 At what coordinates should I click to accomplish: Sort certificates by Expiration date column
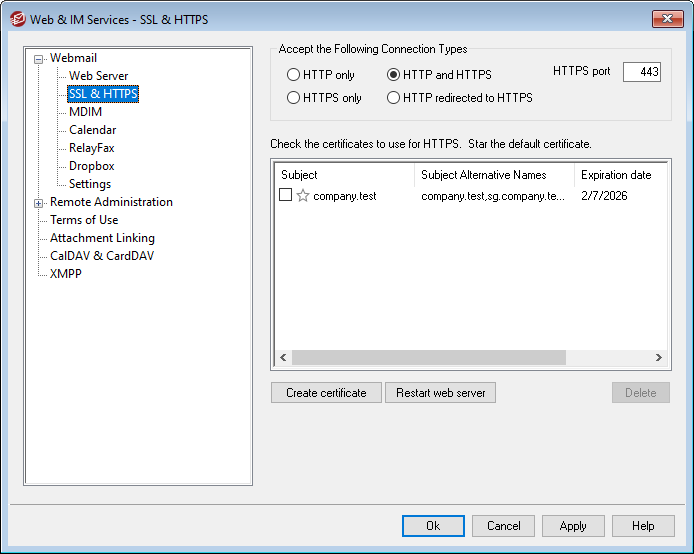point(616,175)
